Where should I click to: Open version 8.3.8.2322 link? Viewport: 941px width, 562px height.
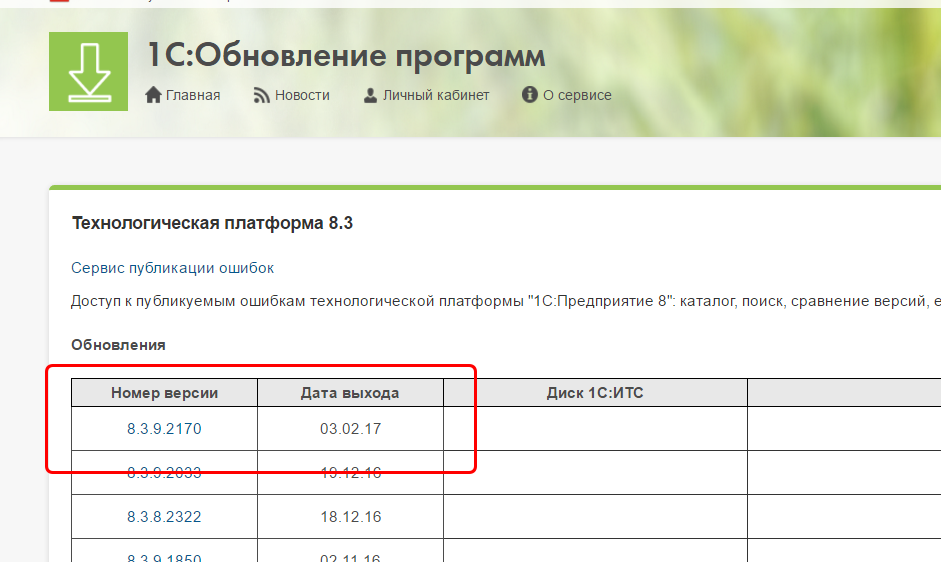tap(164, 517)
